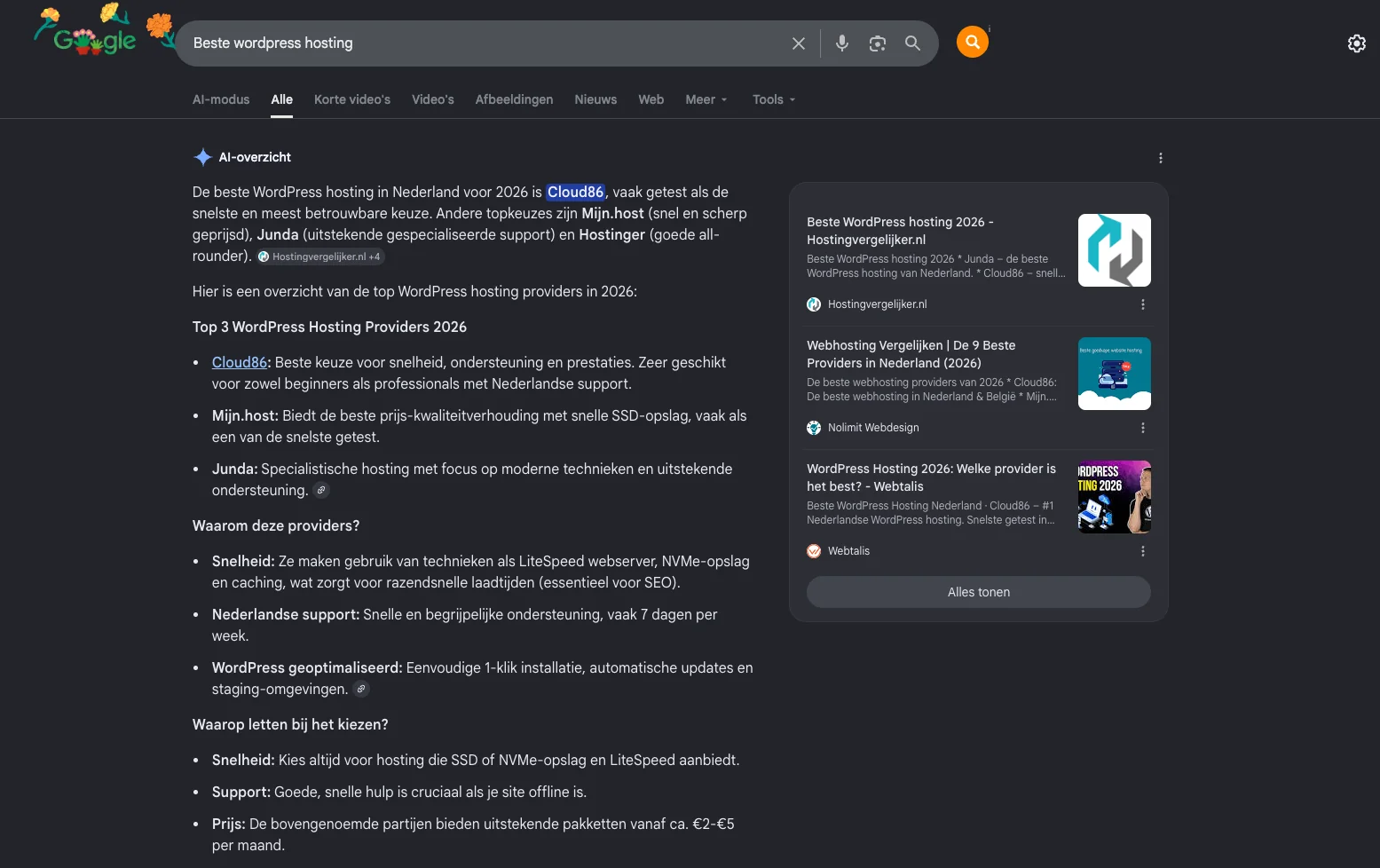
Task: Open options for Webtalis source
Action: 1143,551
